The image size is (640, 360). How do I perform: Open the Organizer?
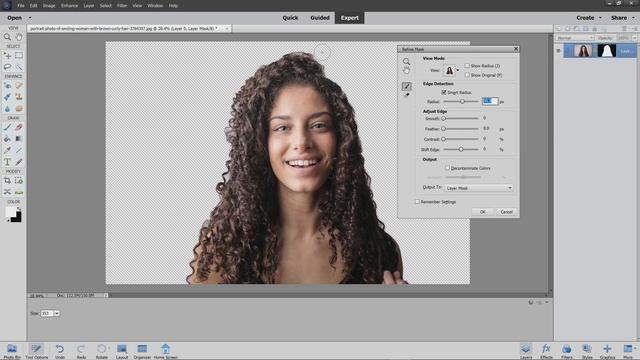[x=142, y=351]
